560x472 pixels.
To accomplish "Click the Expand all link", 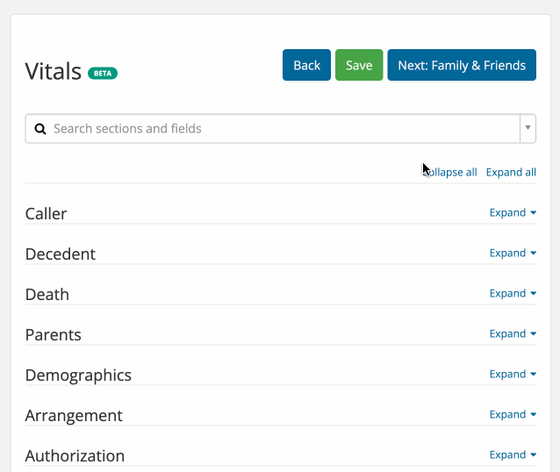I will click(x=511, y=172).
